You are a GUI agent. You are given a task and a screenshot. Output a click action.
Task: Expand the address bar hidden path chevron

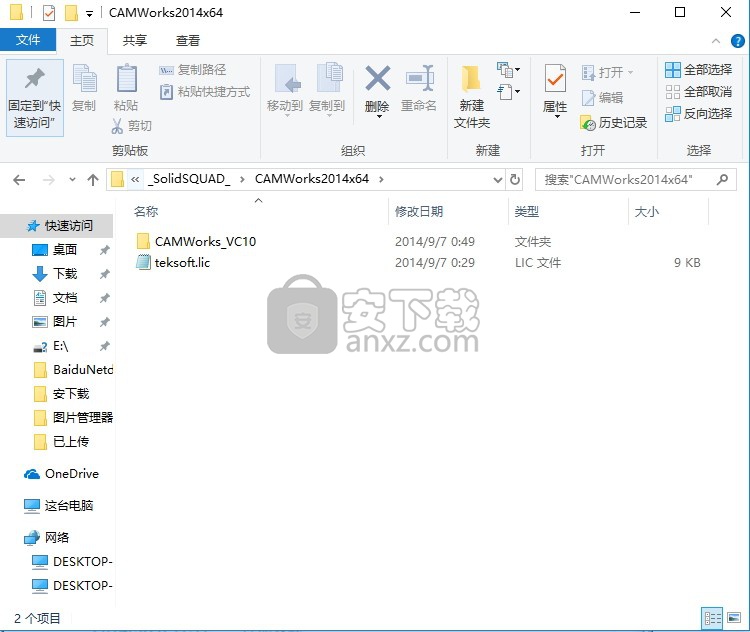point(135,180)
